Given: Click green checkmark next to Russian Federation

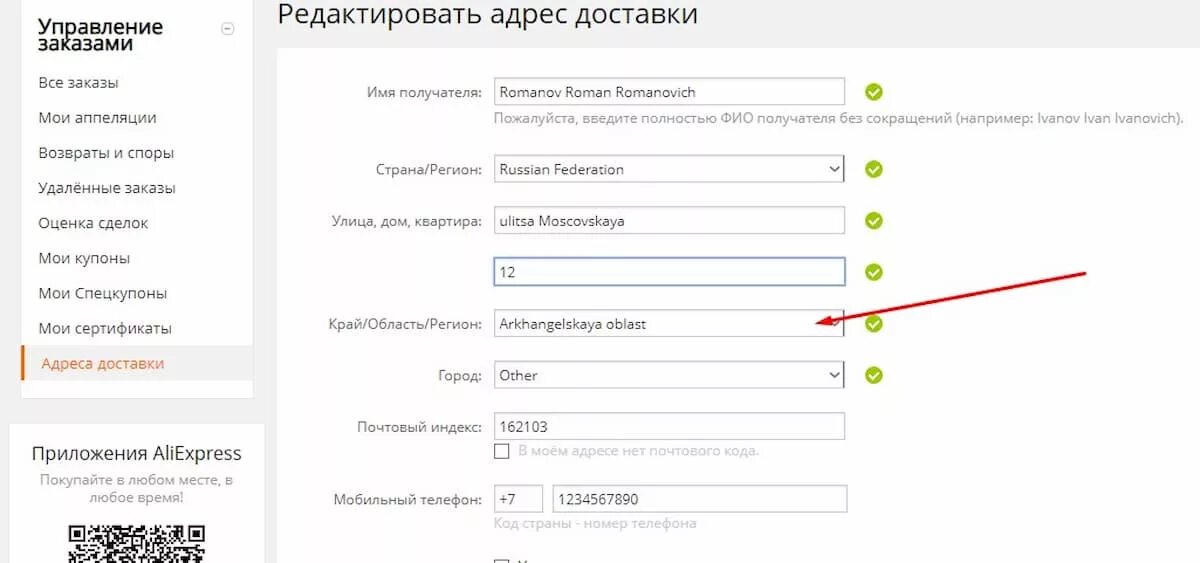Looking at the screenshot, I should (874, 169).
